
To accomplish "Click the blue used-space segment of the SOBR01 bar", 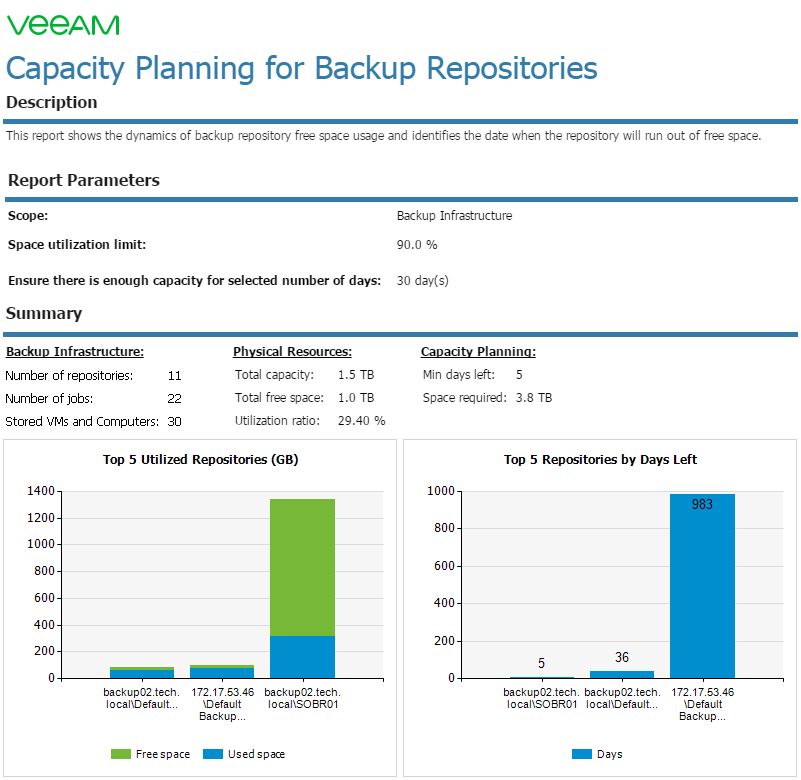I will pos(302,657).
